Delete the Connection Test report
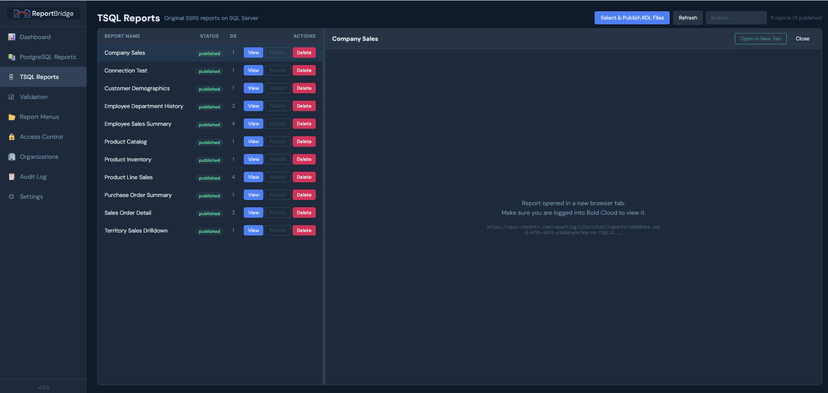The width and height of the screenshot is (828, 393). (x=304, y=70)
